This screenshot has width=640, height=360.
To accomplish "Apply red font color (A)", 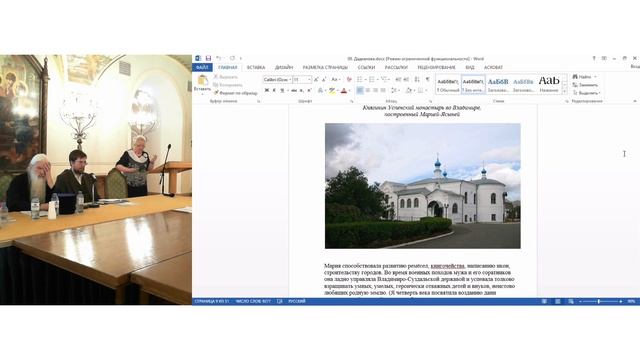I will (x=344, y=90).
